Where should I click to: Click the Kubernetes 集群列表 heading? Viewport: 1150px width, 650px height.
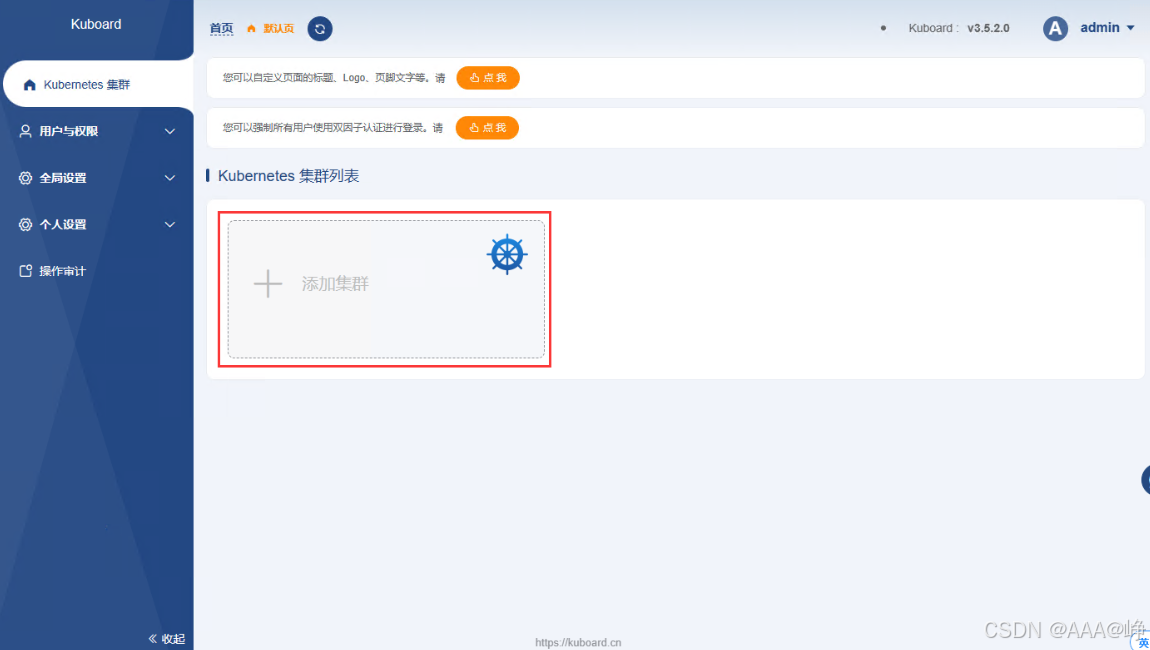288,176
